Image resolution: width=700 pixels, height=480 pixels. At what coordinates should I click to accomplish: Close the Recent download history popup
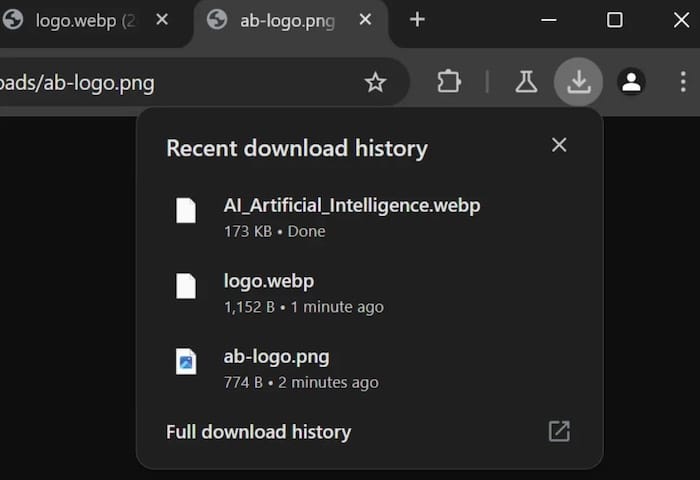point(559,145)
